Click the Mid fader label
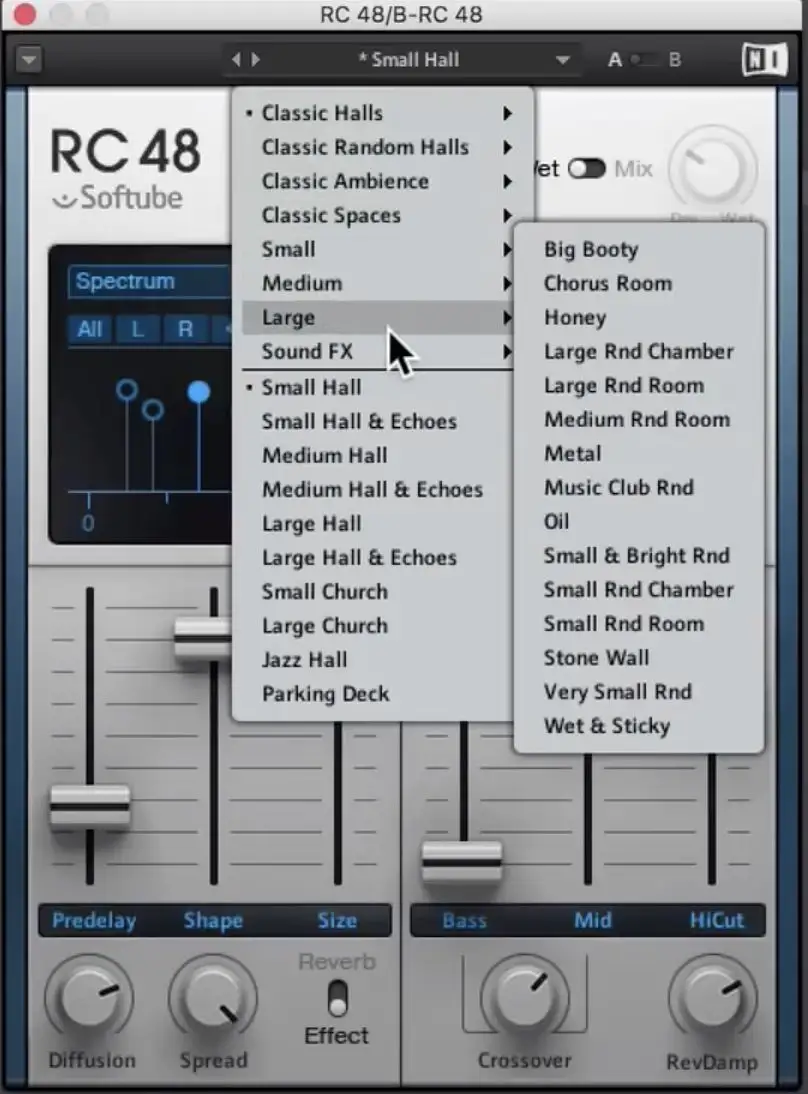Screen dimensions: 808x1094 pyautogui.click(x=592, y=920)
